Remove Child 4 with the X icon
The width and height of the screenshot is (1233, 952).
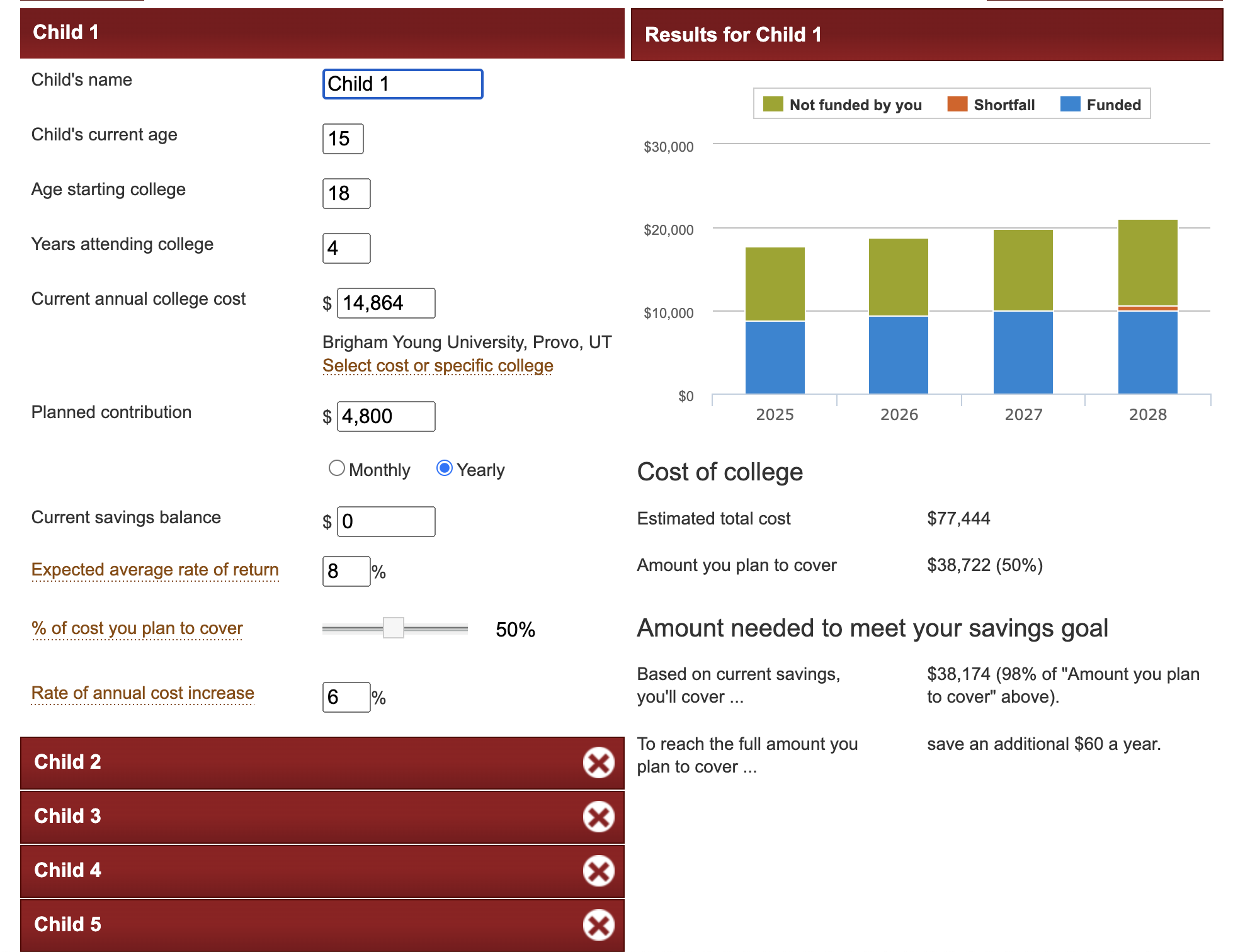(x=598, y=871)
